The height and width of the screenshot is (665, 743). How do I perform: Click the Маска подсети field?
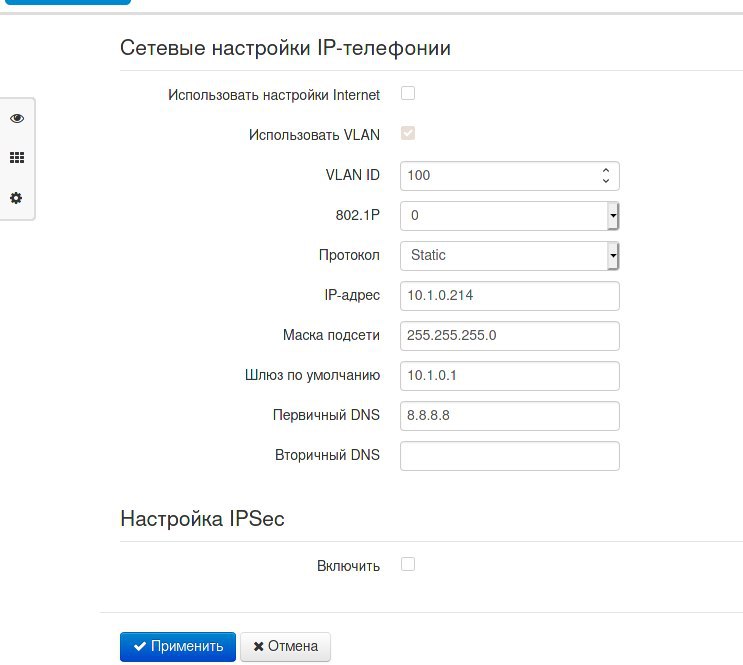509,336
